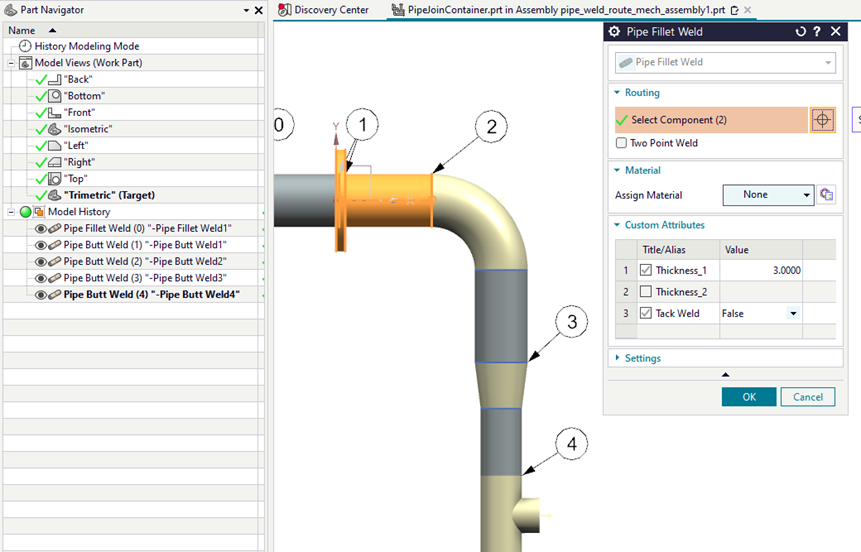Click the Pipe Fillet Weld (0) feature icon
This screenshot has height=552, width=861.
55,228
